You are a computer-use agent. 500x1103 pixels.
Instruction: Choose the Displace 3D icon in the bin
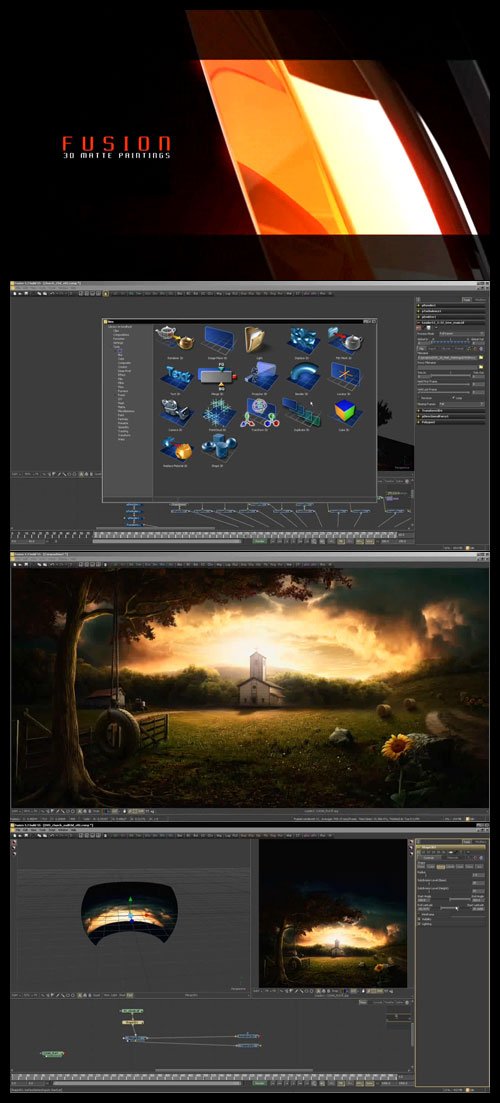pyautogui.click(x=304, y=338)
